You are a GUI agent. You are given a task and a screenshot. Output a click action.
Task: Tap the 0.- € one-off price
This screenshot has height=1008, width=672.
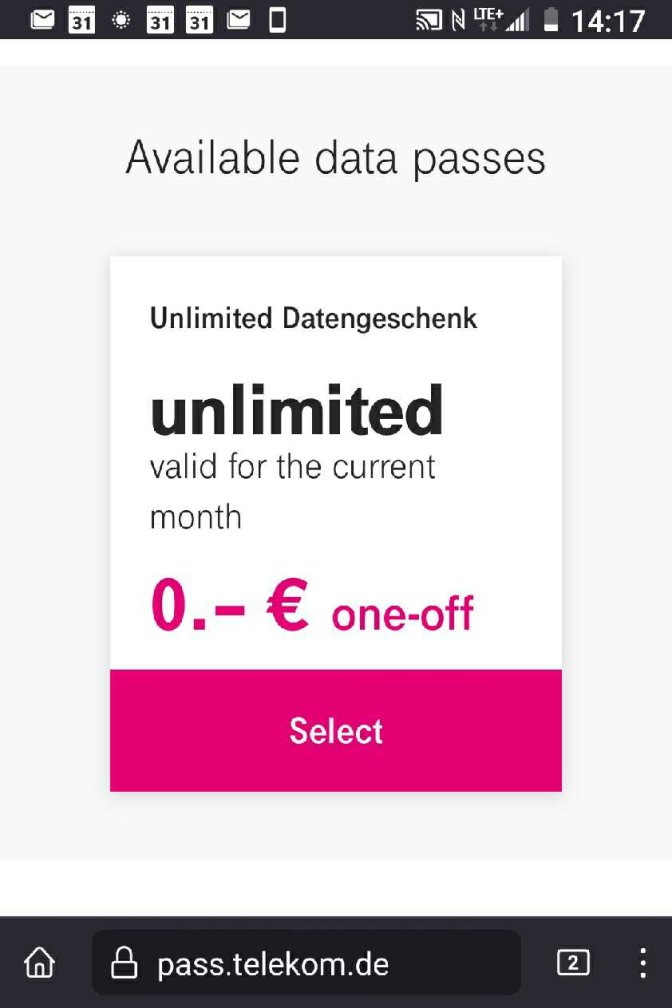point(312,606)
